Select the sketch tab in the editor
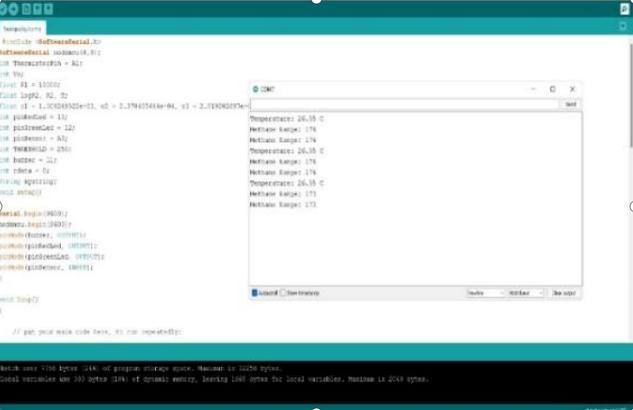The image size is (633, 410). (x=23, y=29)
